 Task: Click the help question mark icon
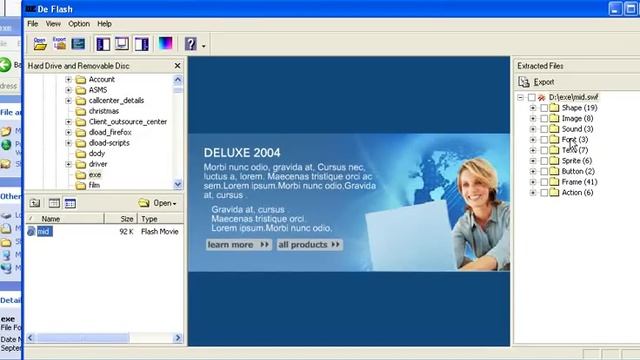pos(191,44)
